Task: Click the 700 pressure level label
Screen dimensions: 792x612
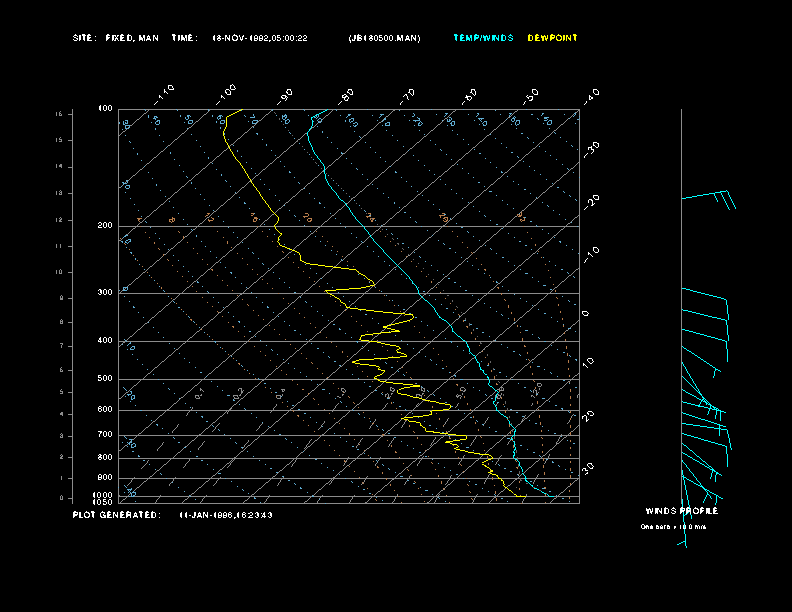Action: pyautogui.click(x=105, y=435)
